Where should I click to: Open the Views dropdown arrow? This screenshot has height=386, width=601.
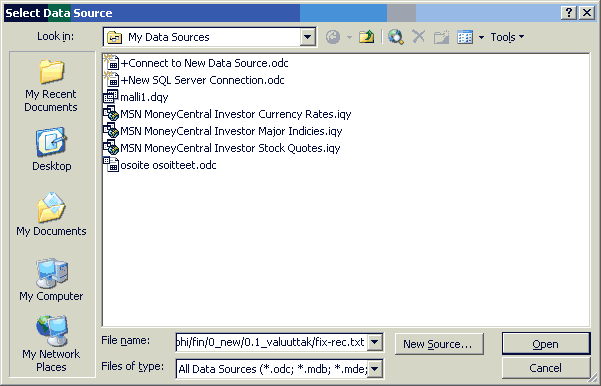481,37
